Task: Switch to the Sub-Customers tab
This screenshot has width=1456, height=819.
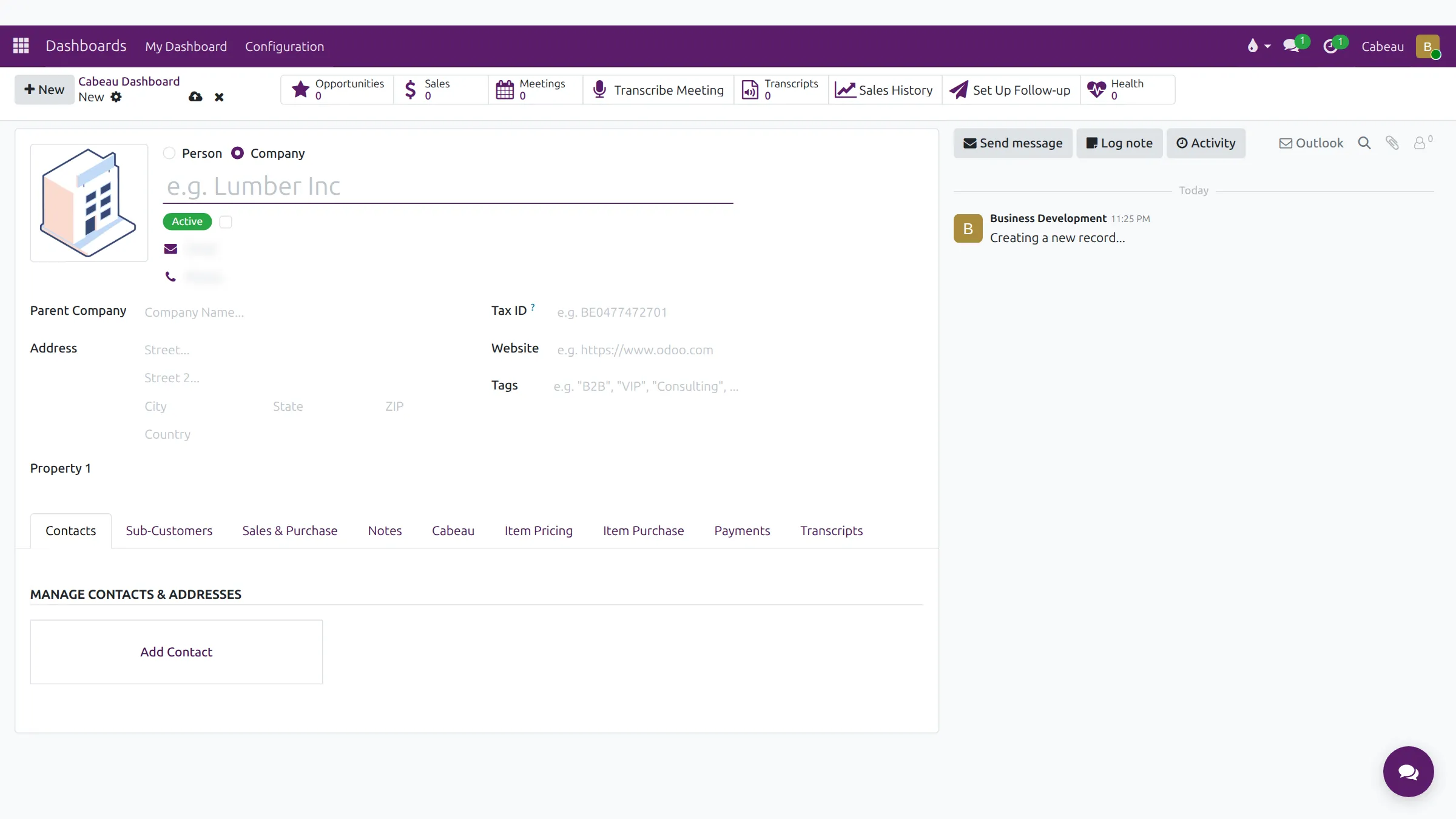Action: 169,531
